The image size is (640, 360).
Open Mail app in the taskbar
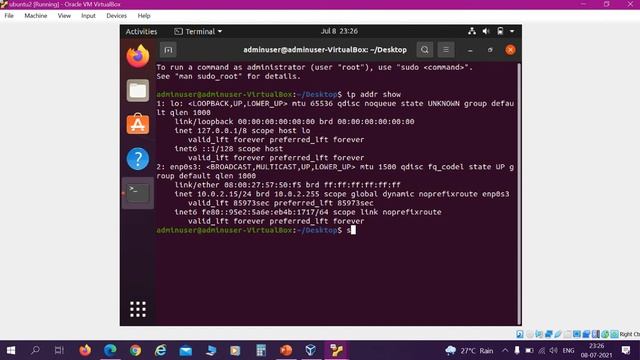(186, 350)
